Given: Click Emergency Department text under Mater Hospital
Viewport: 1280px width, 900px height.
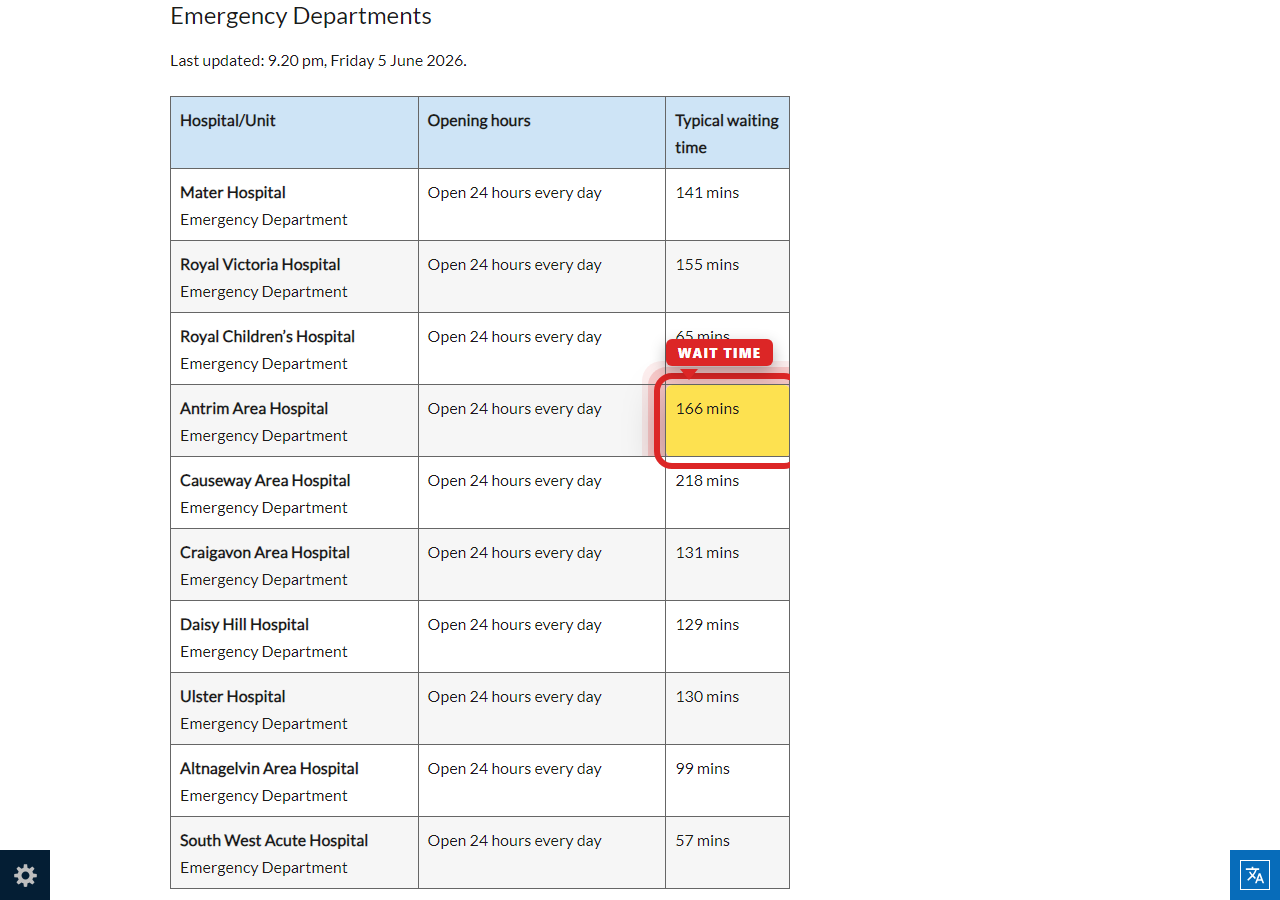Looking at the screenshot, I should coord(264,219).
